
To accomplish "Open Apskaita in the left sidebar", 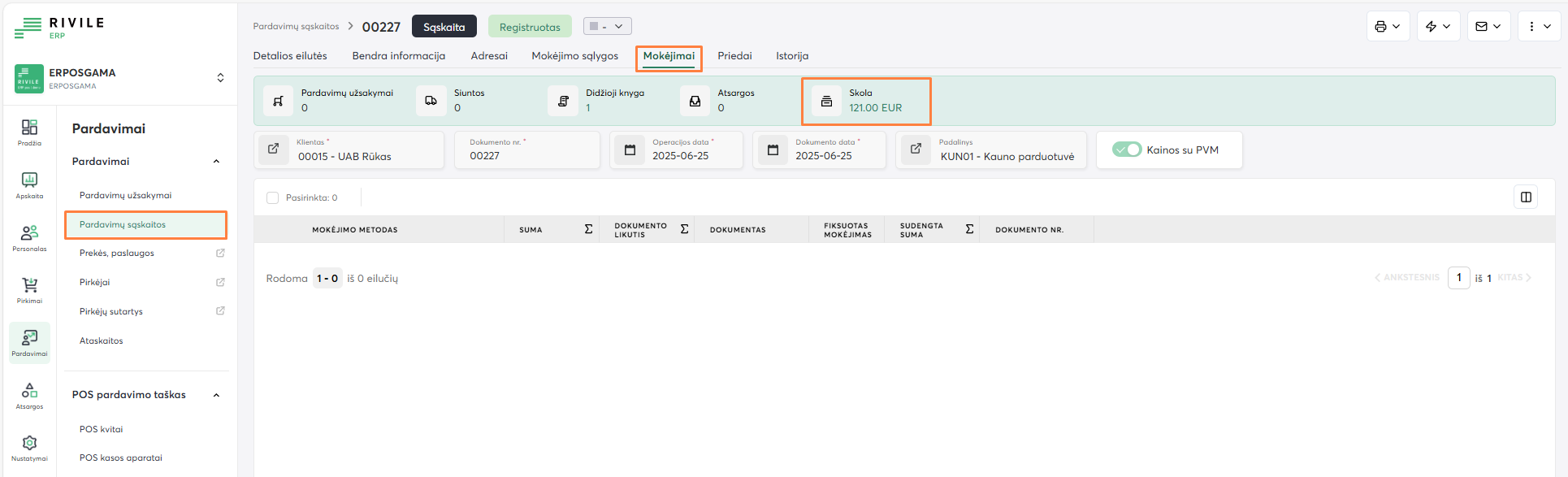I will click(x=29, y=184).
